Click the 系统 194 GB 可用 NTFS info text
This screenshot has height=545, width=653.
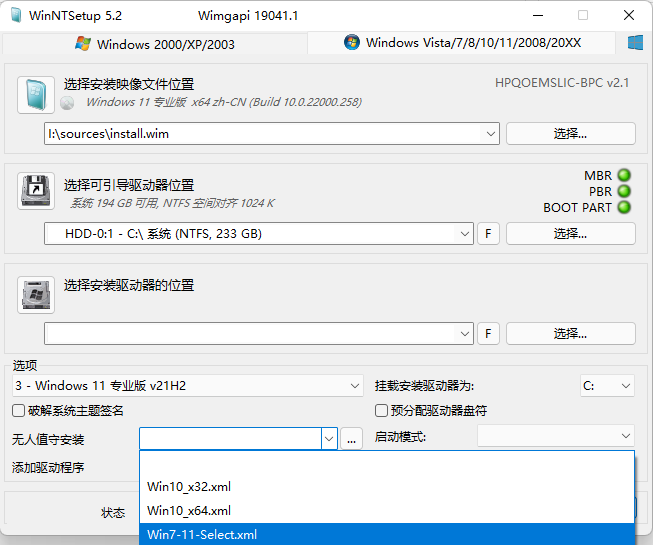click(172, 203)
